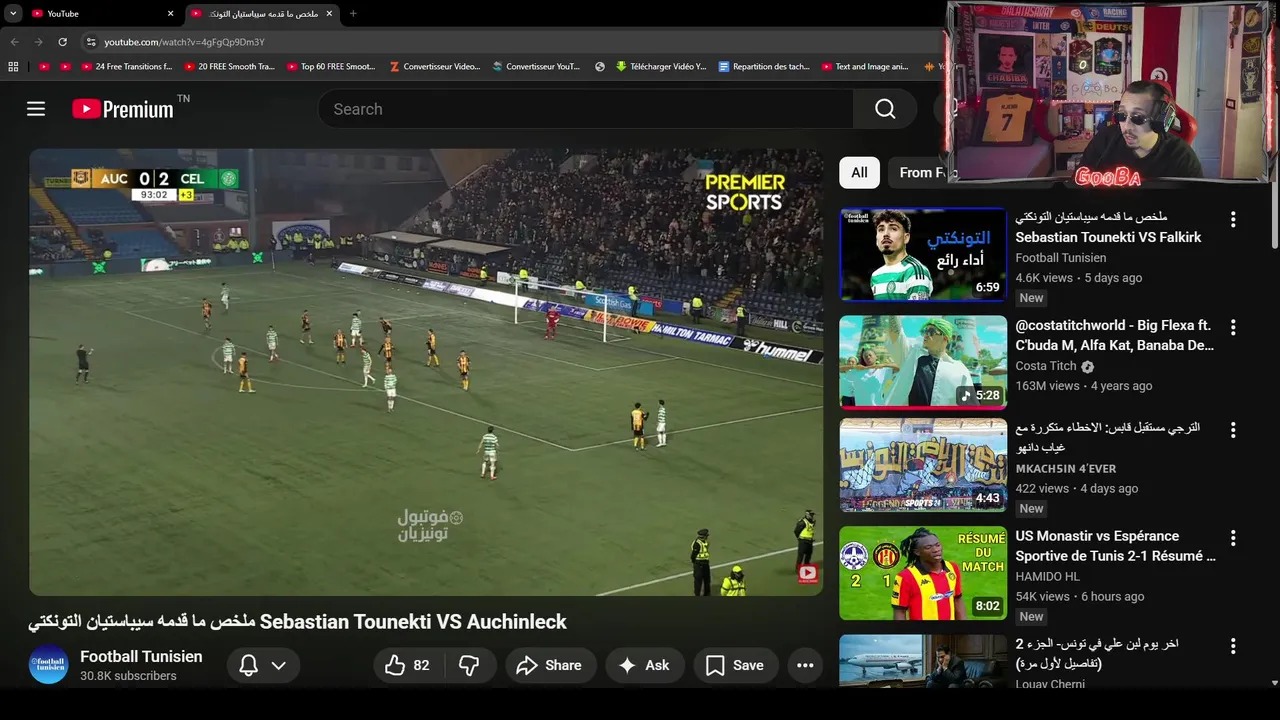Viewport: 1280px width, 720px height.
Task: Close the active Arabic-titled video tab
Action: coord(329,14)
